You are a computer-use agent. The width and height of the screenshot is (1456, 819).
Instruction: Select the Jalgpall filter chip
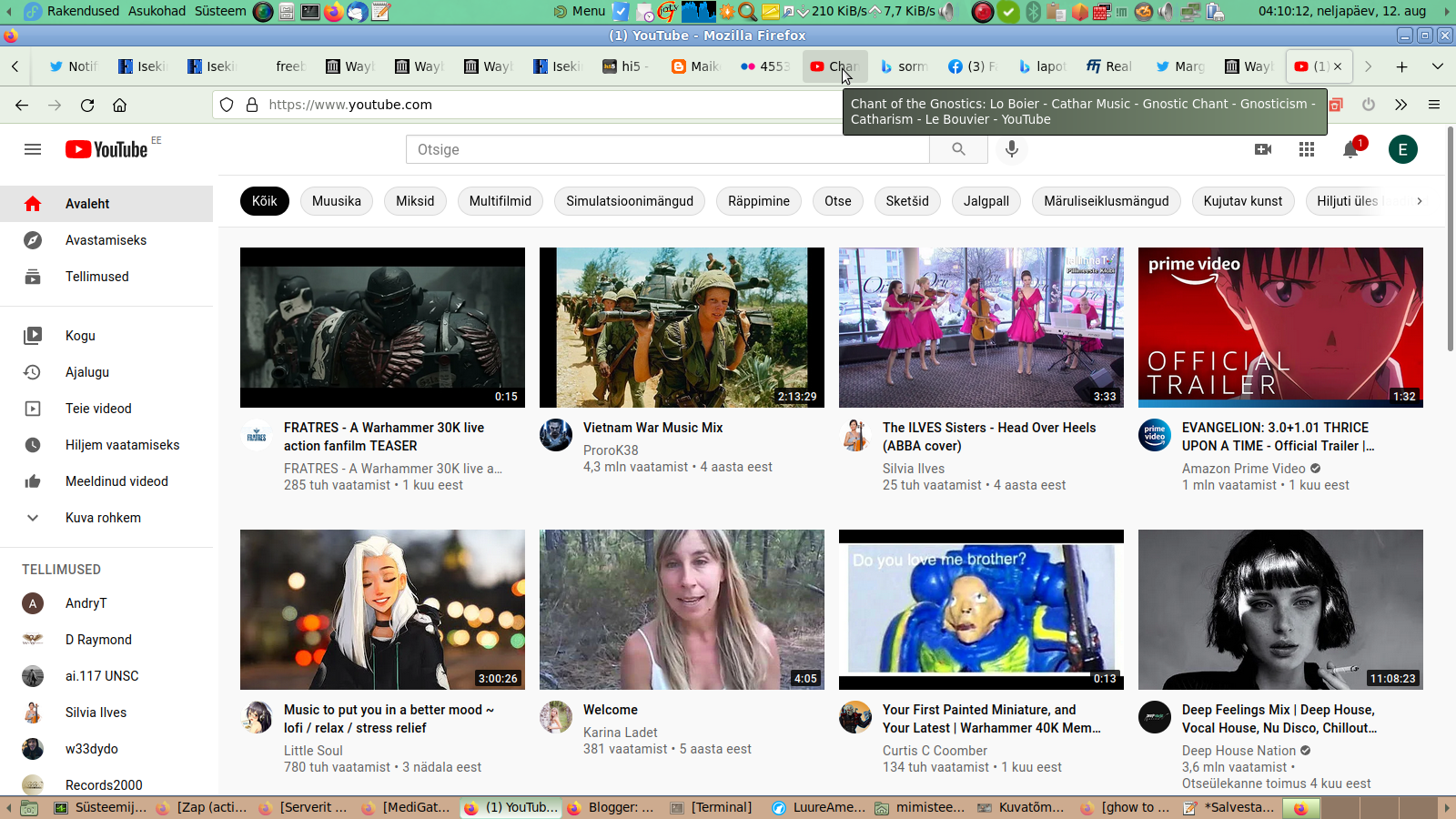(986, 201)
